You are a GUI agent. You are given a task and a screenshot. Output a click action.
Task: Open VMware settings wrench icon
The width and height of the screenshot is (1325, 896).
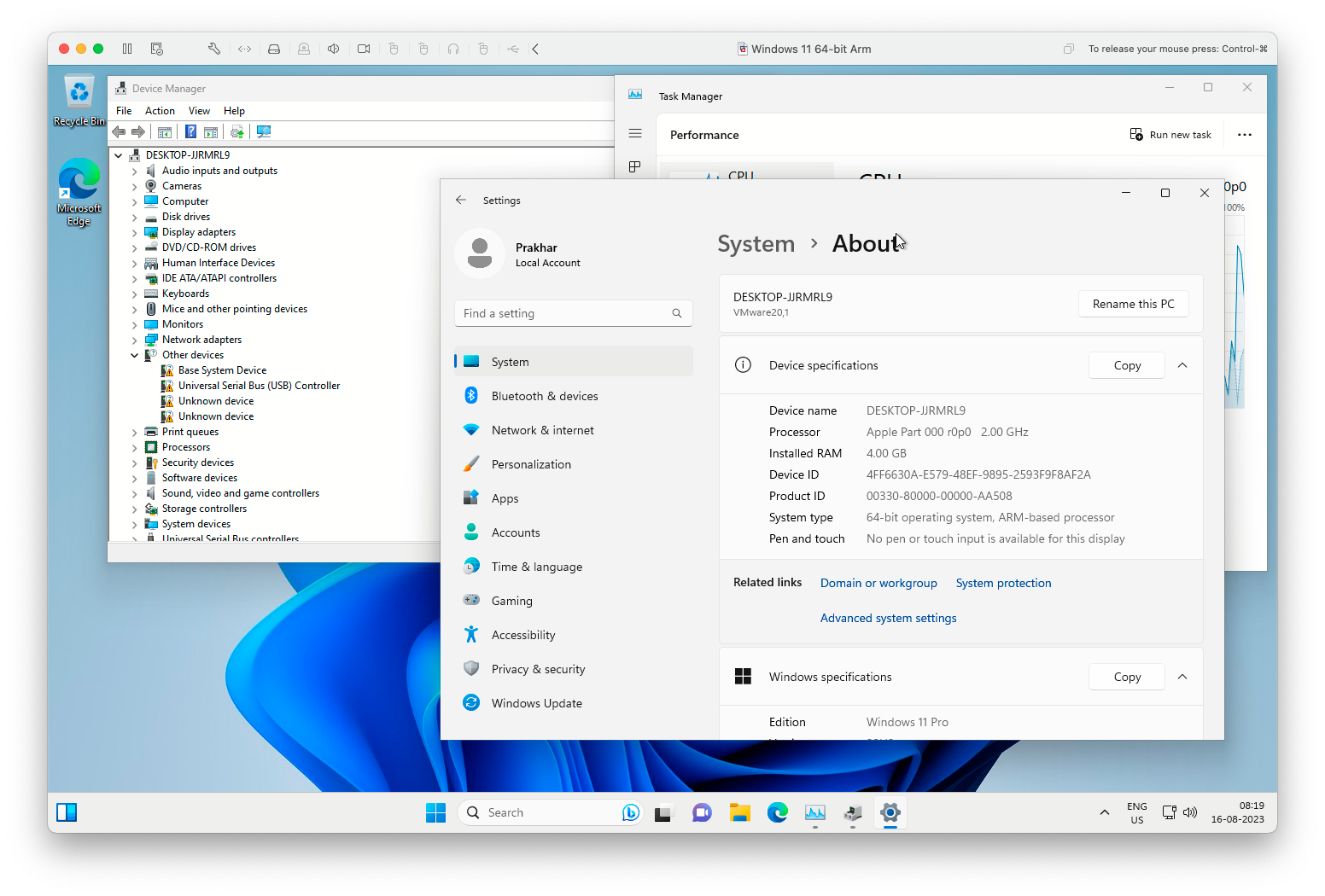click(x=214, y=49)
